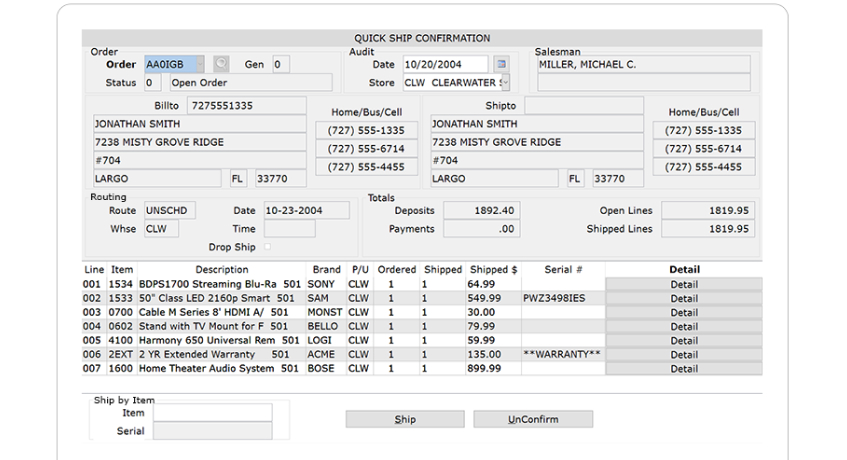Click the Routing Time field
Image resolution: width=847 pixels, height=460 pixels.
289,229
